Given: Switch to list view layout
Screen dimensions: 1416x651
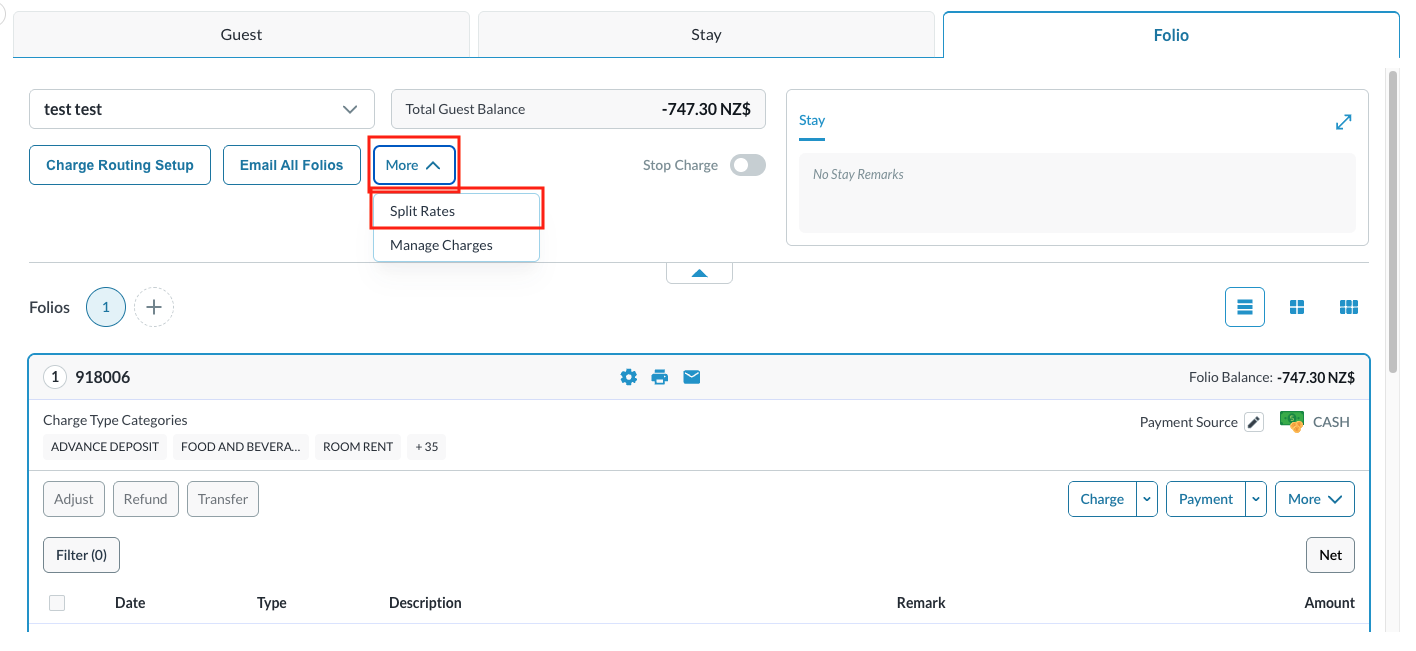Looking at the screenshot, I should tap(1245, 307).
